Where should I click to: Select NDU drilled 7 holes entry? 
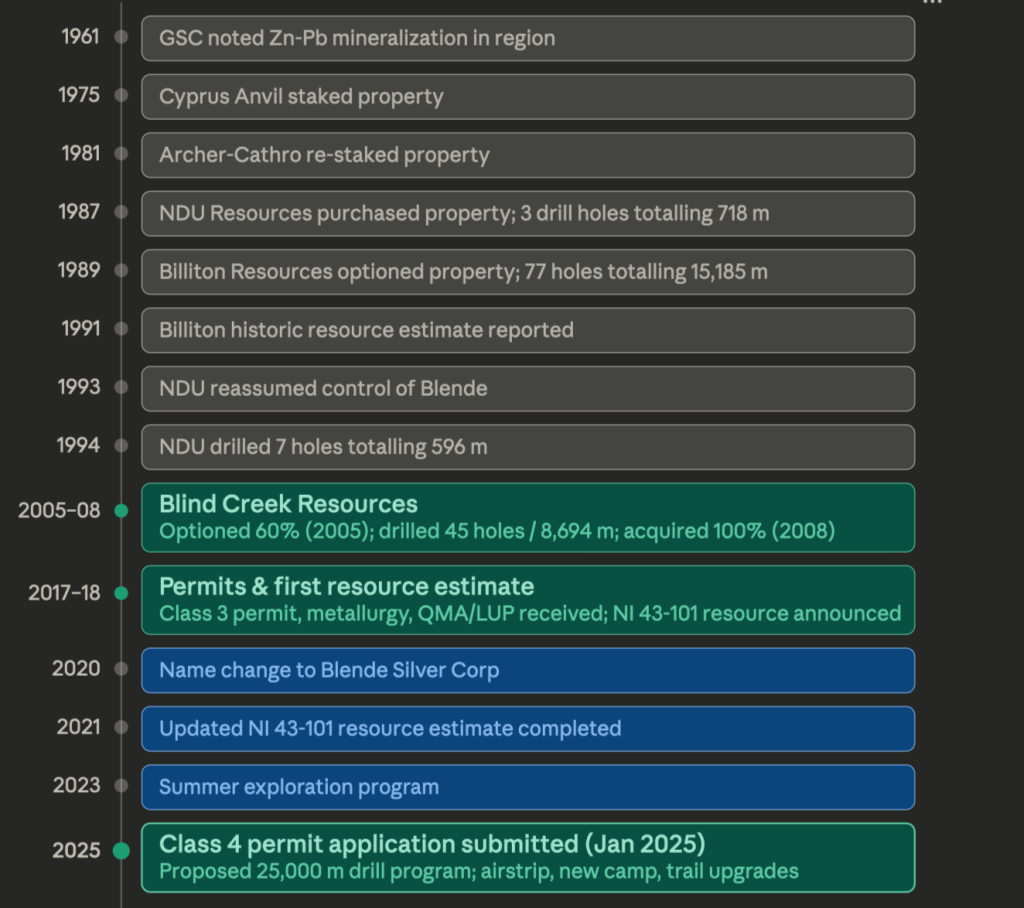tap(528, 447)
